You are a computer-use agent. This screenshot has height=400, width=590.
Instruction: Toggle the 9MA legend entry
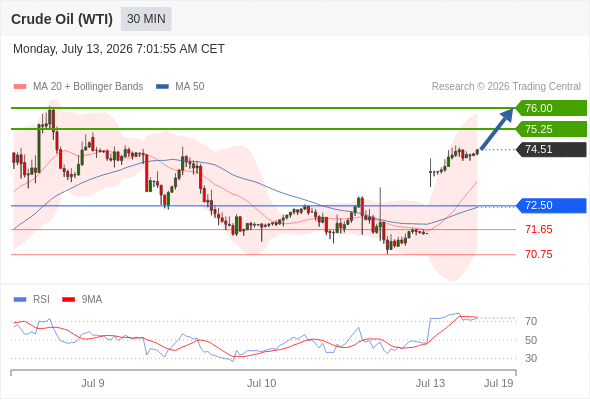click(82, 300)
